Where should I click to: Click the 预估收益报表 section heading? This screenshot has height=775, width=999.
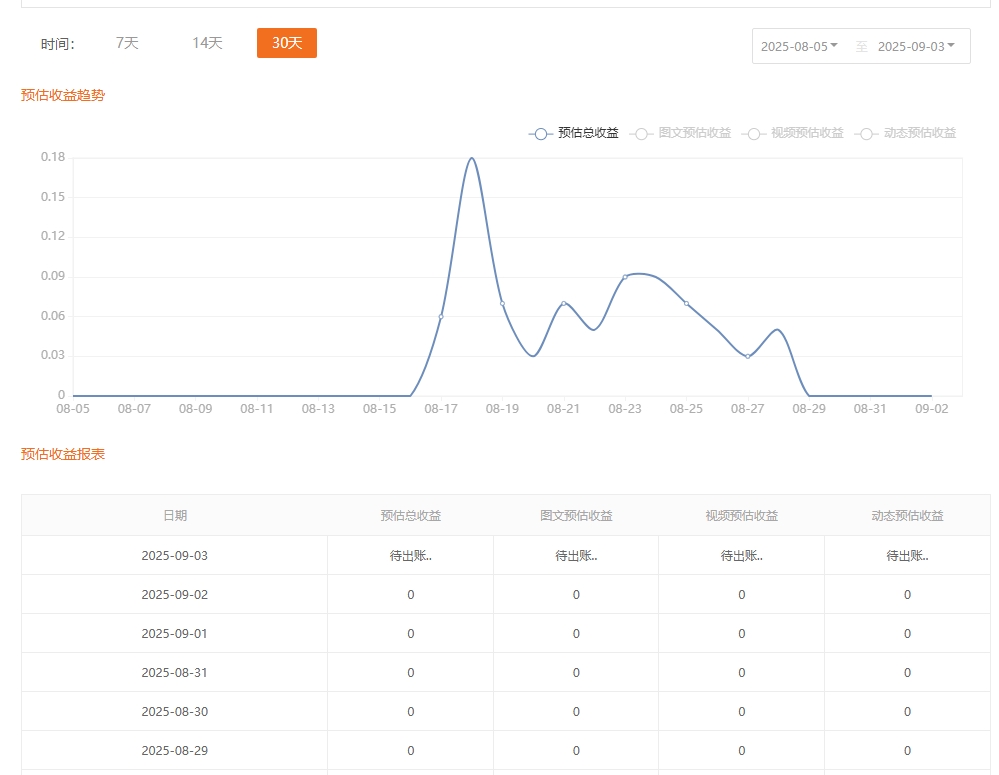[62, 454]
